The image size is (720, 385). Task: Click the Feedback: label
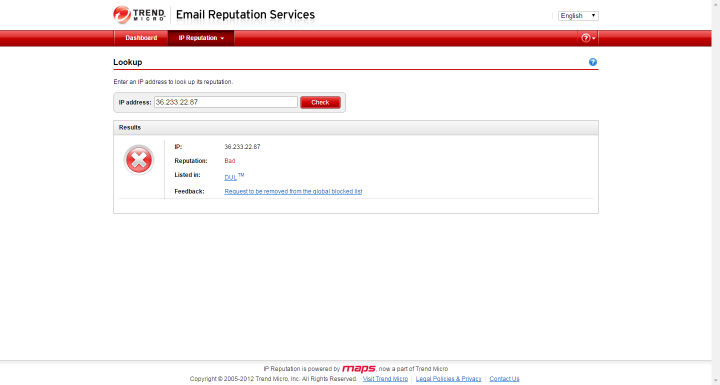coord(189,191)
